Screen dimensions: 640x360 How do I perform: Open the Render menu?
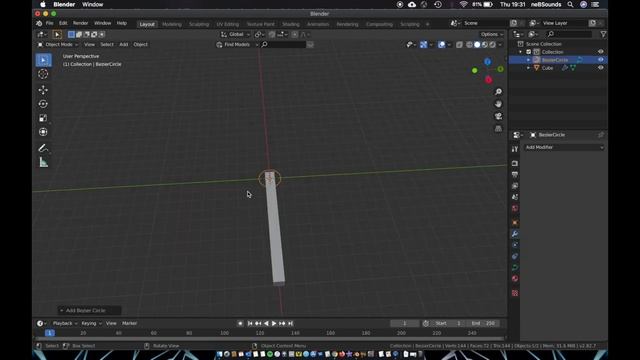click(x=80, y=23)
